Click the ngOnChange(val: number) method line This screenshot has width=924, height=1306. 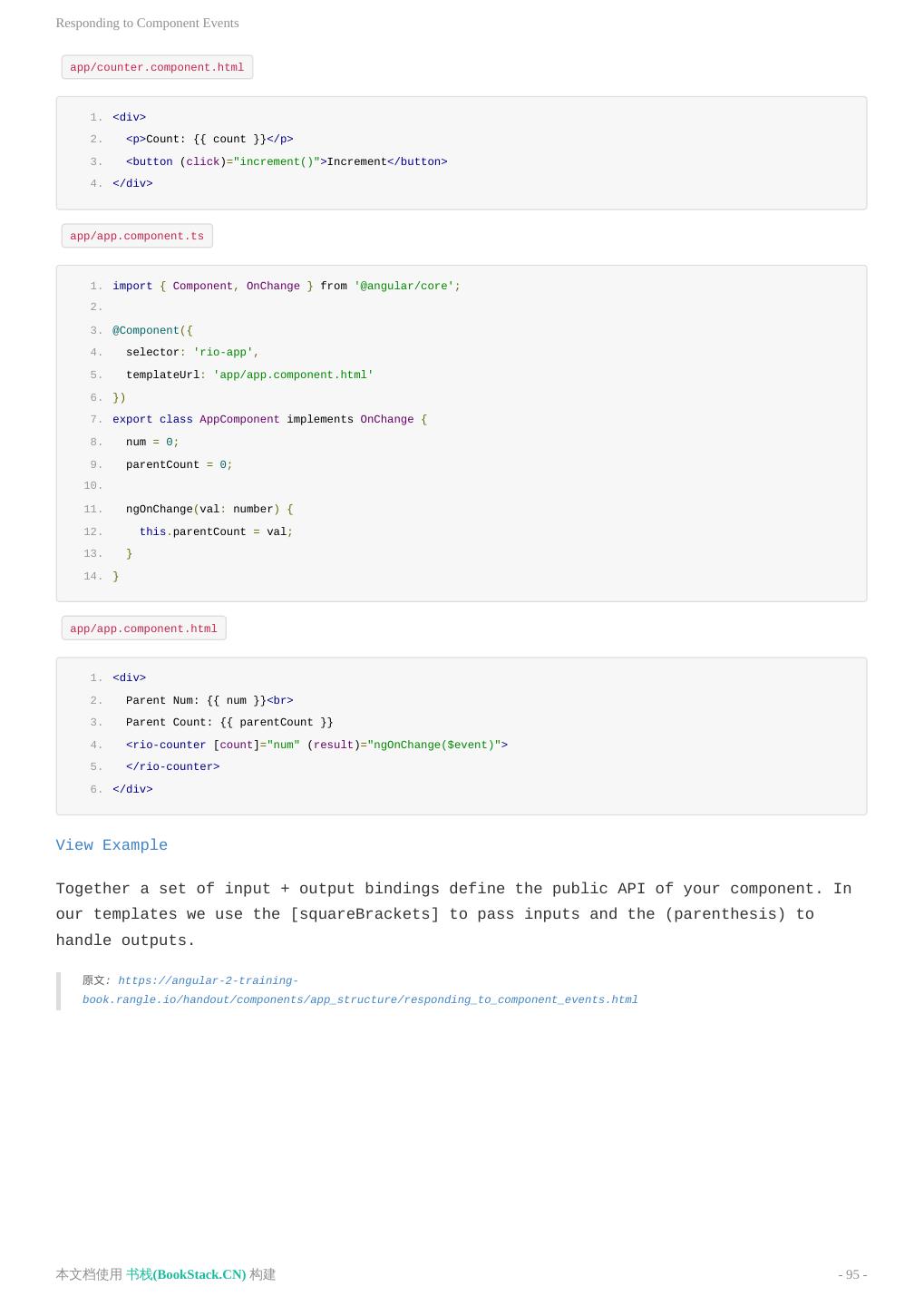(x=209, y=509)
